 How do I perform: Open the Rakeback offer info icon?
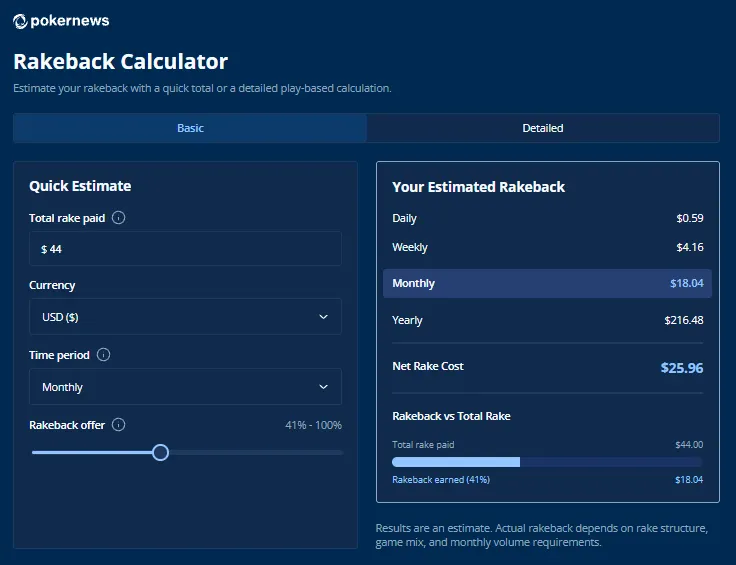click(x=119, y=425)
